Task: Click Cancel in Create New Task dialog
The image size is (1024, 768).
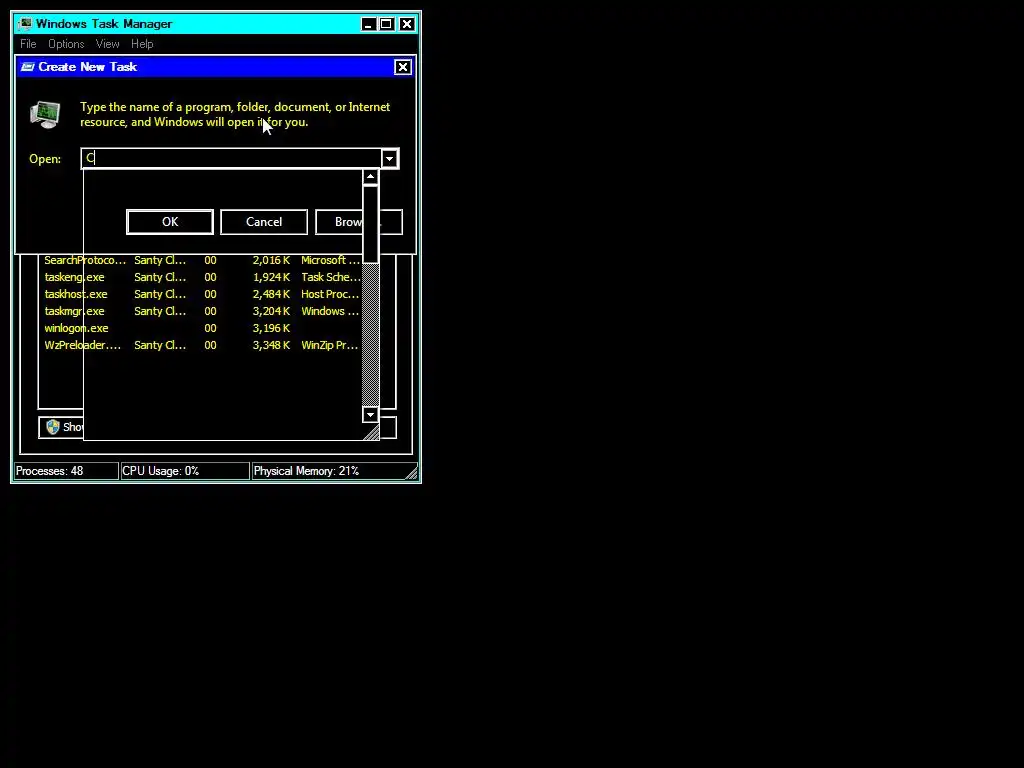Action: 264,222
